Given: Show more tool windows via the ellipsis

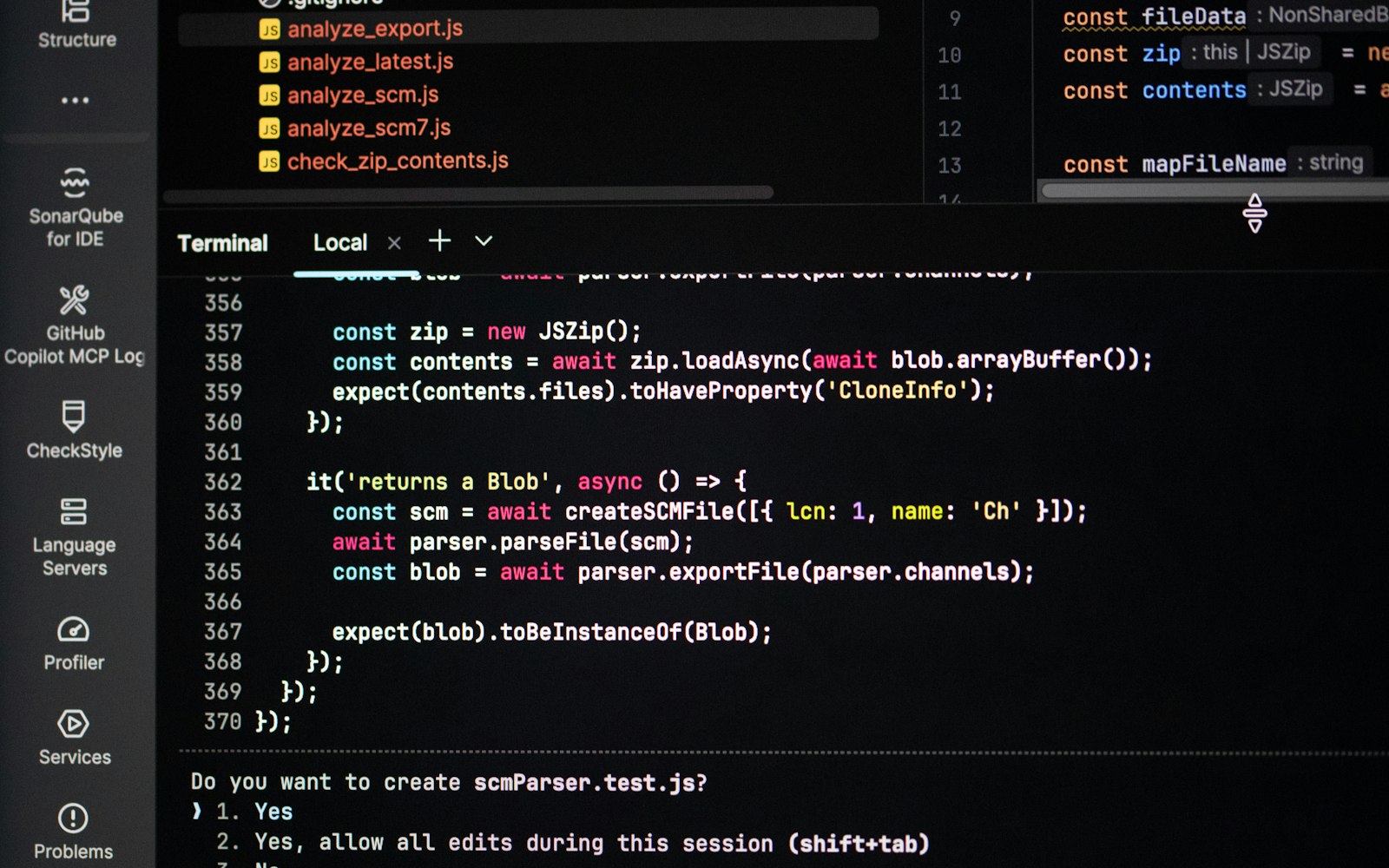Looking at the screenshot, I should [76, 101].
